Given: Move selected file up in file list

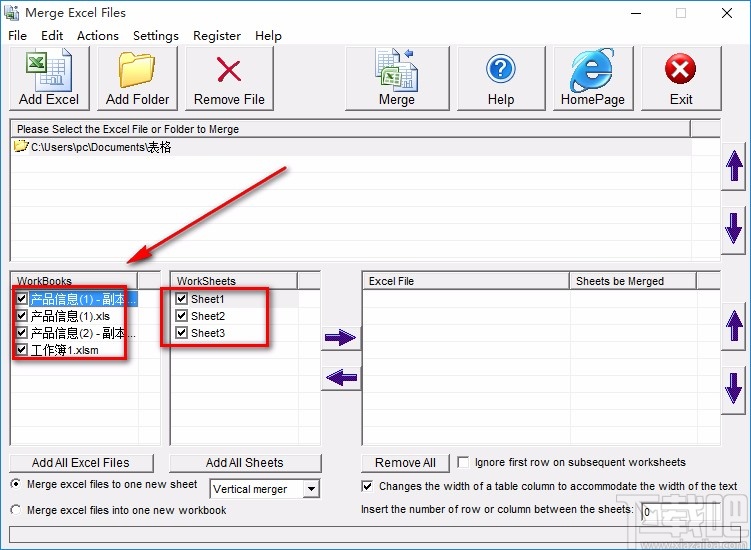Looking at the screenshot, I should (734, 166).
